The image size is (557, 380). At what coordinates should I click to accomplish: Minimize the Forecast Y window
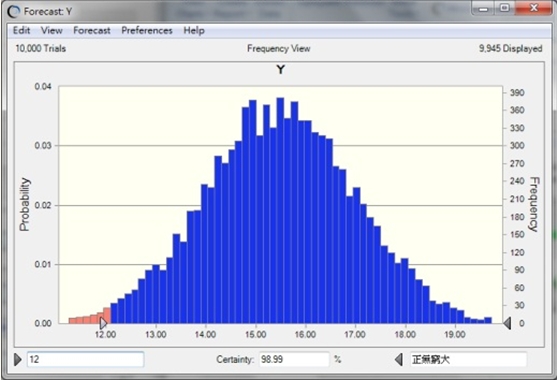point(483,8)
